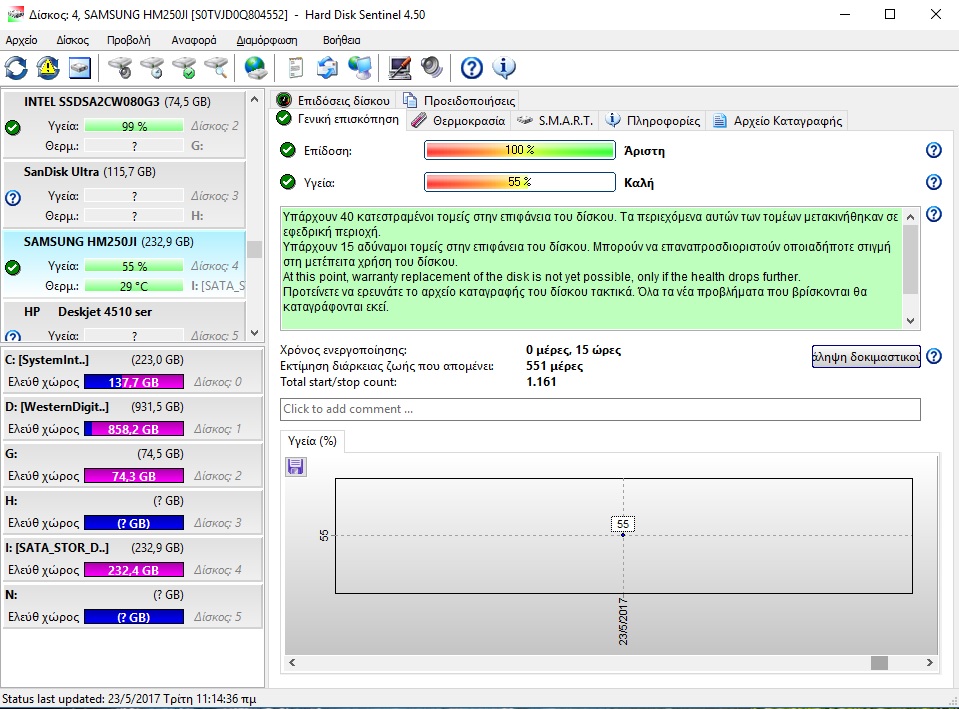Click the yellow warning triangle toolbar icon

pos(48,68)
